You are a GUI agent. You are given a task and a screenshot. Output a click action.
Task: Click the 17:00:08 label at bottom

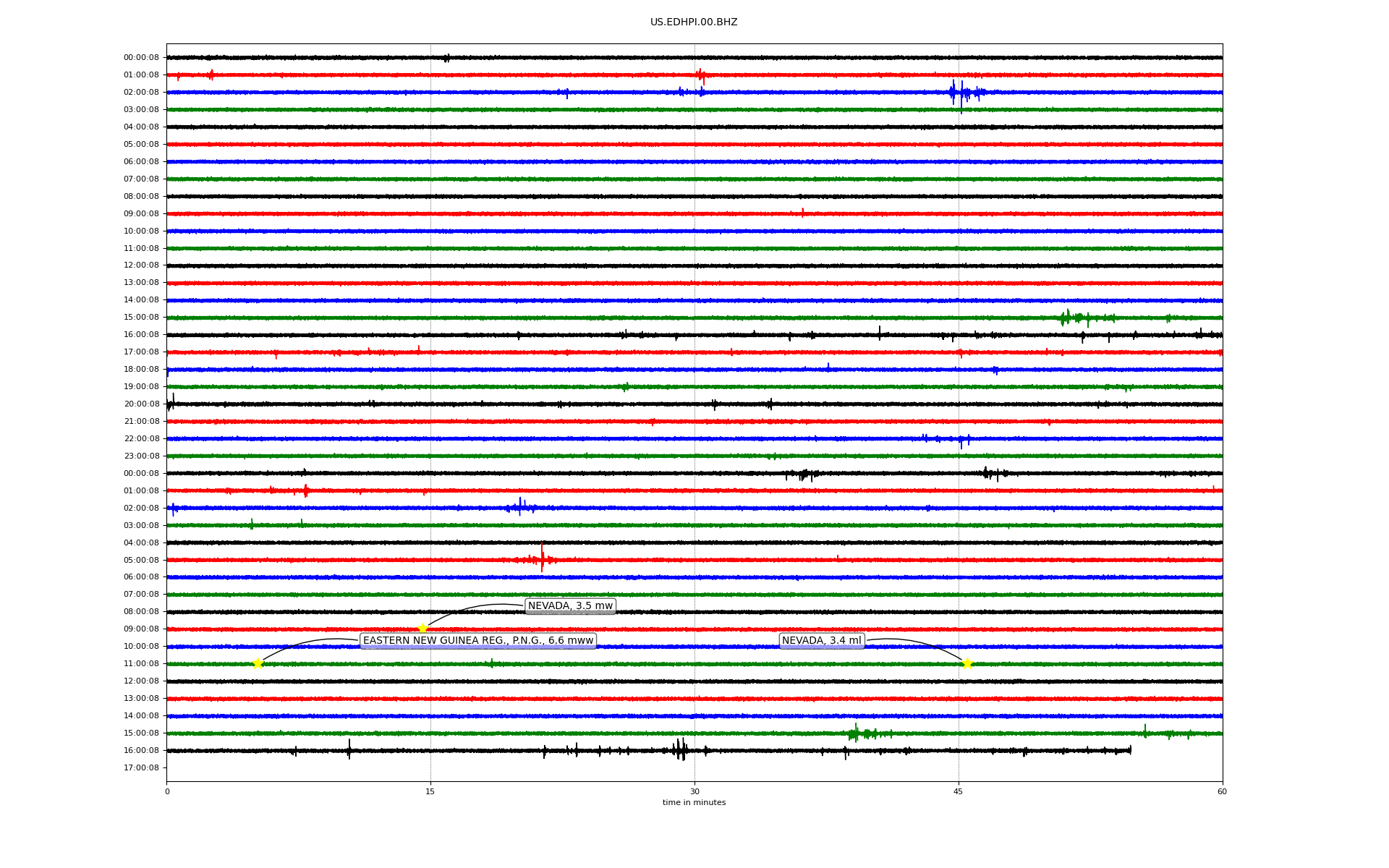(141, 768)
